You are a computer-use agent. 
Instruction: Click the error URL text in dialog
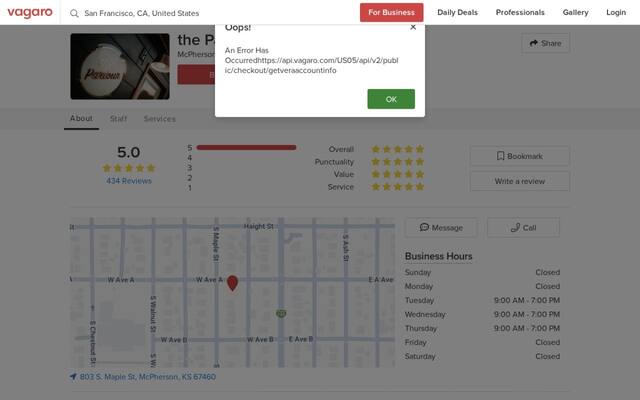pos(311,65)
